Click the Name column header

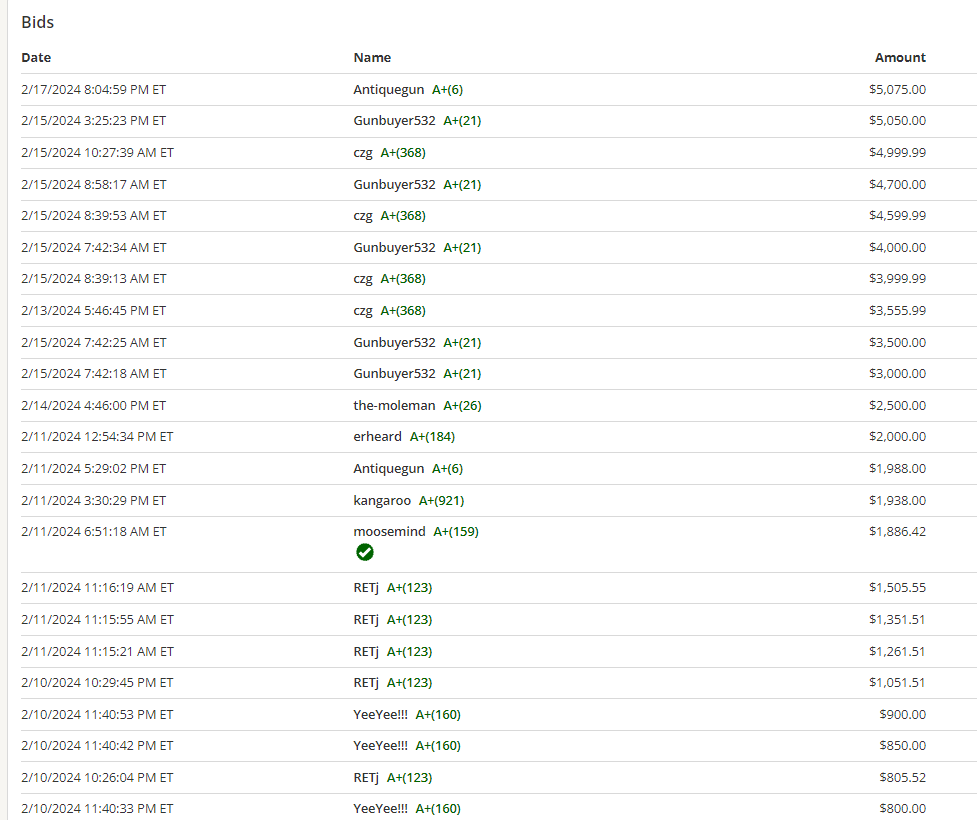pos(372,57)
